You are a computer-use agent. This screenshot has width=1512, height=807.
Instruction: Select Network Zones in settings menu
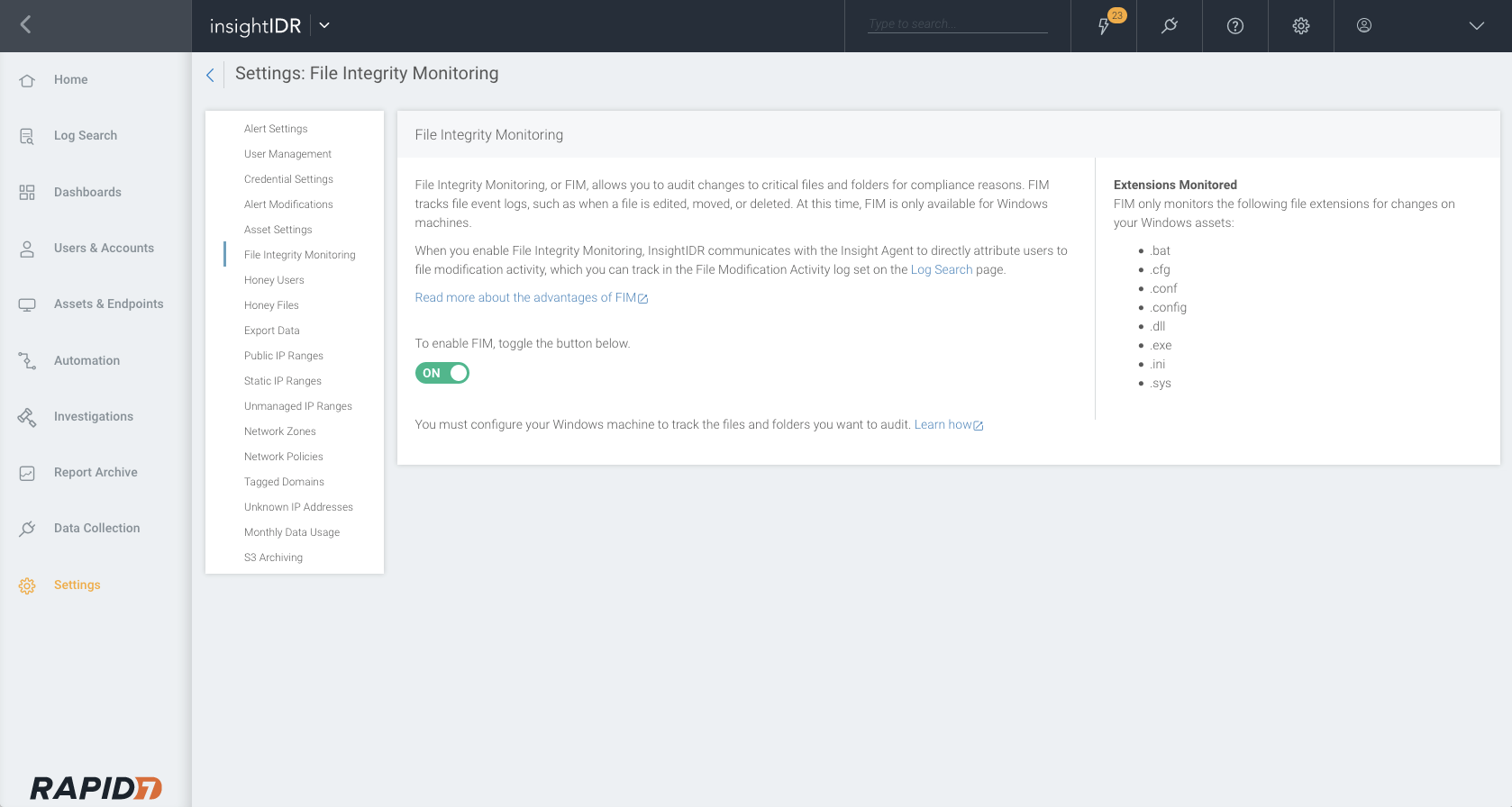(x=279, y=431)
